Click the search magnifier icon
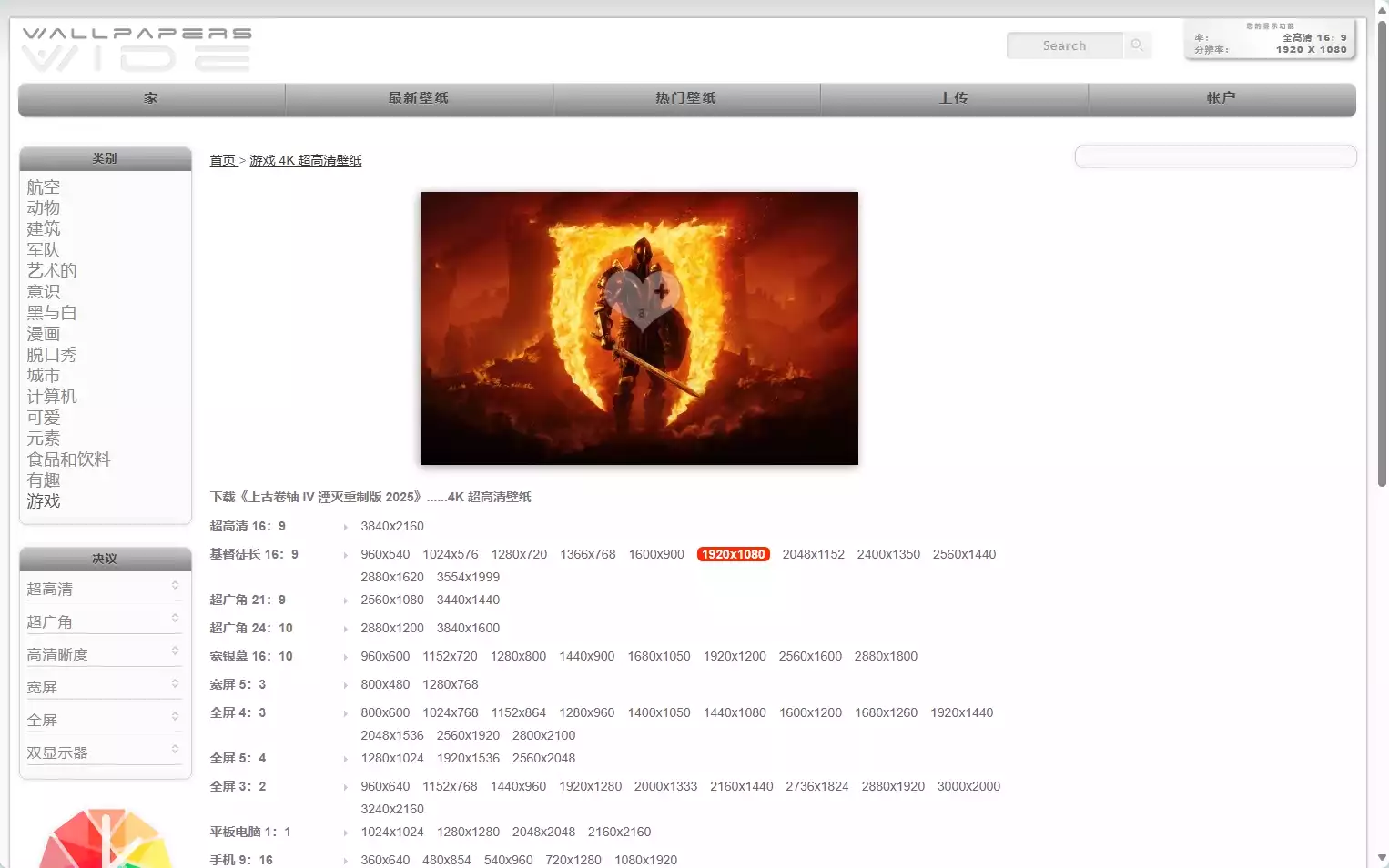Viewport: 1389px width, 868px height. coord(1137,45)
